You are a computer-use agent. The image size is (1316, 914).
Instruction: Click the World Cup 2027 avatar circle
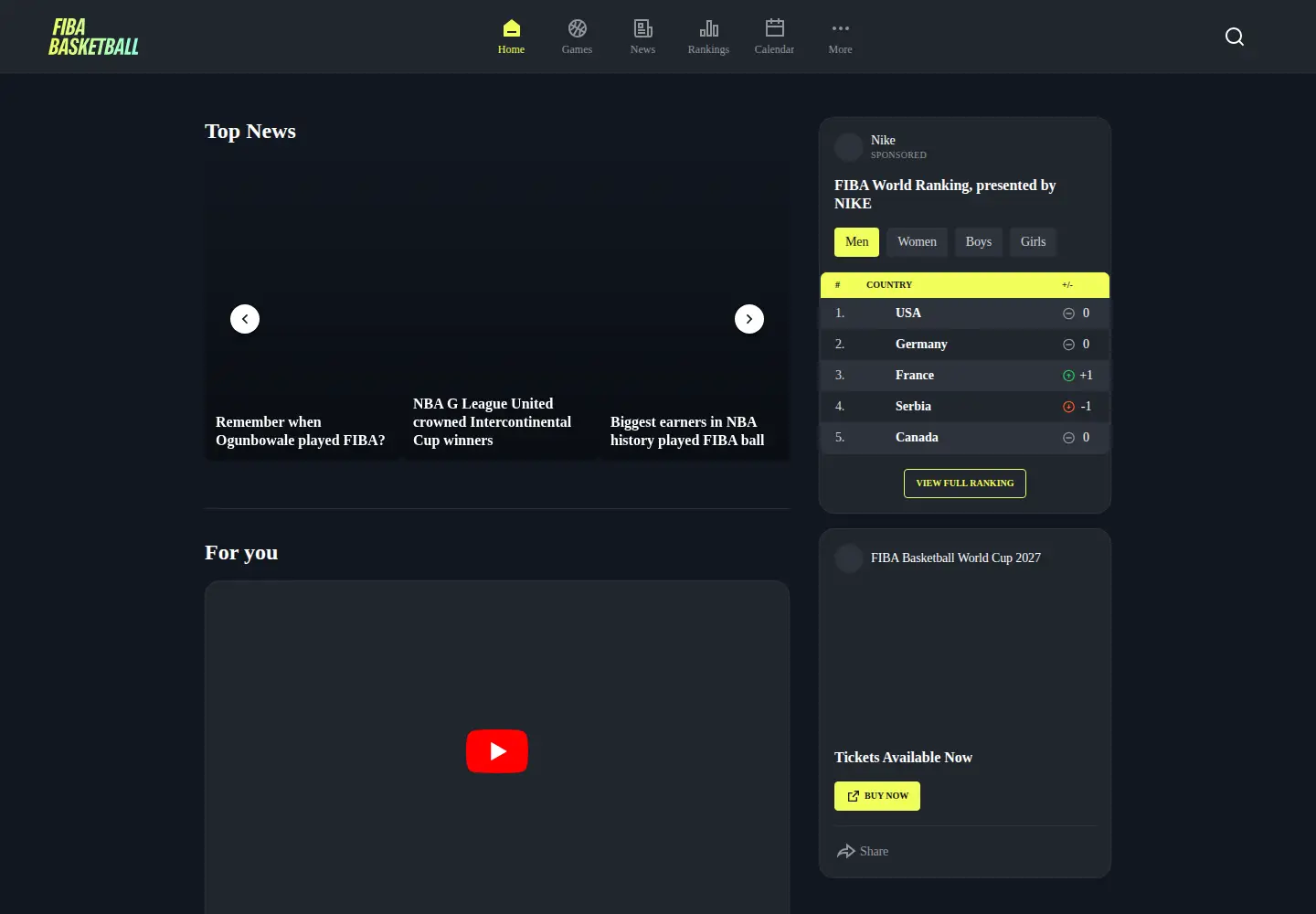coord(849,558)
